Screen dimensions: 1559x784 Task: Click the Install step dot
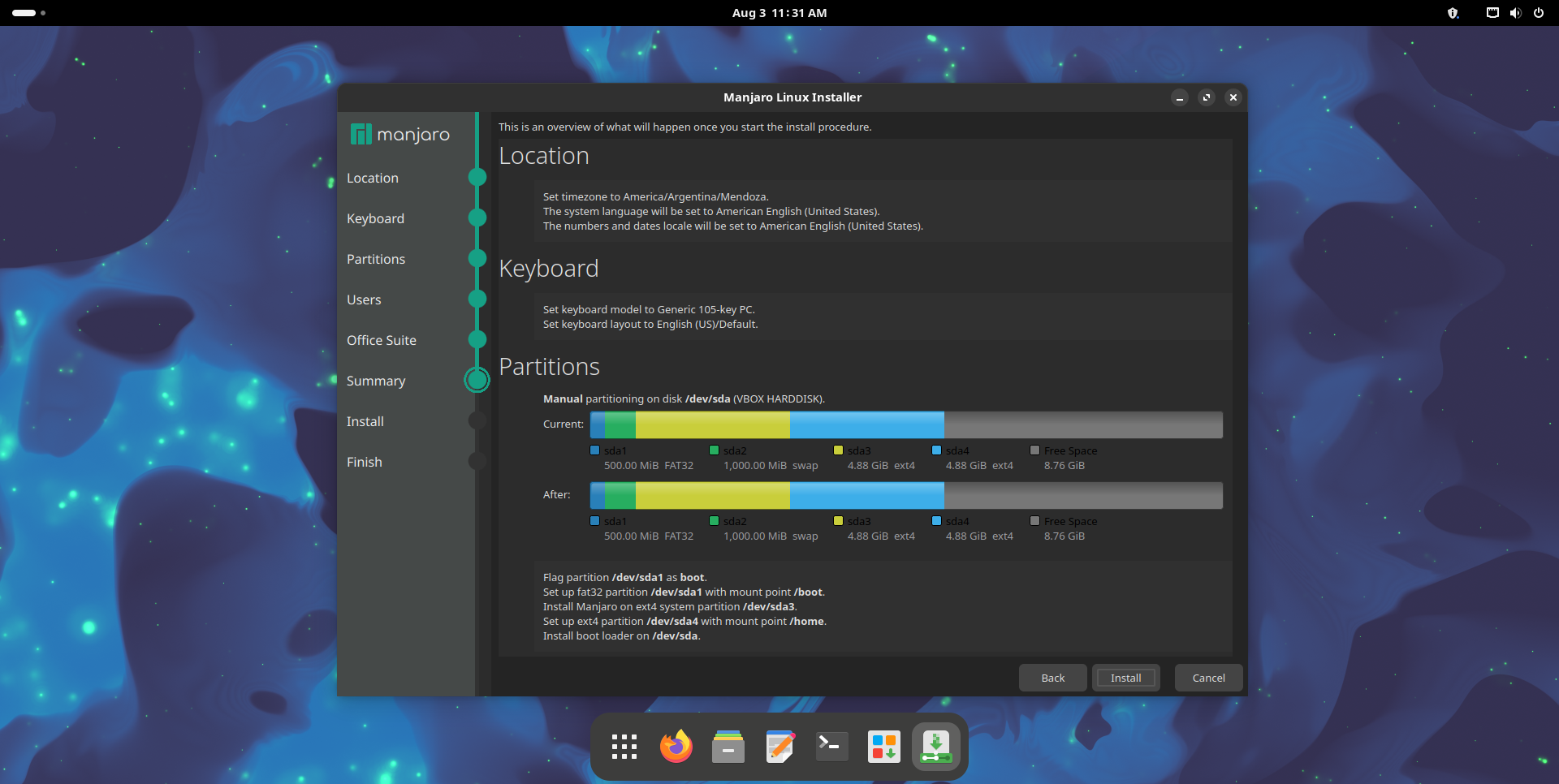(x=477, y=420)
